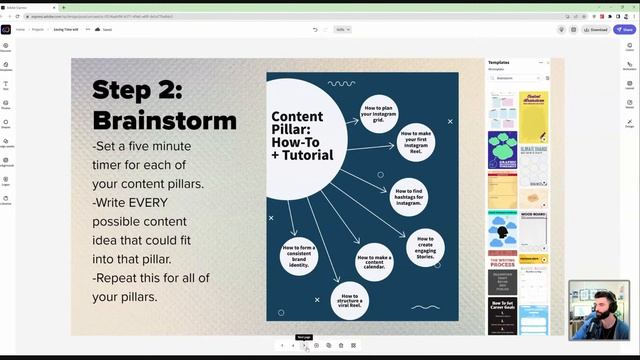Open the project more options menu
This screenshot has width=640, height=360.
point(88,29)
